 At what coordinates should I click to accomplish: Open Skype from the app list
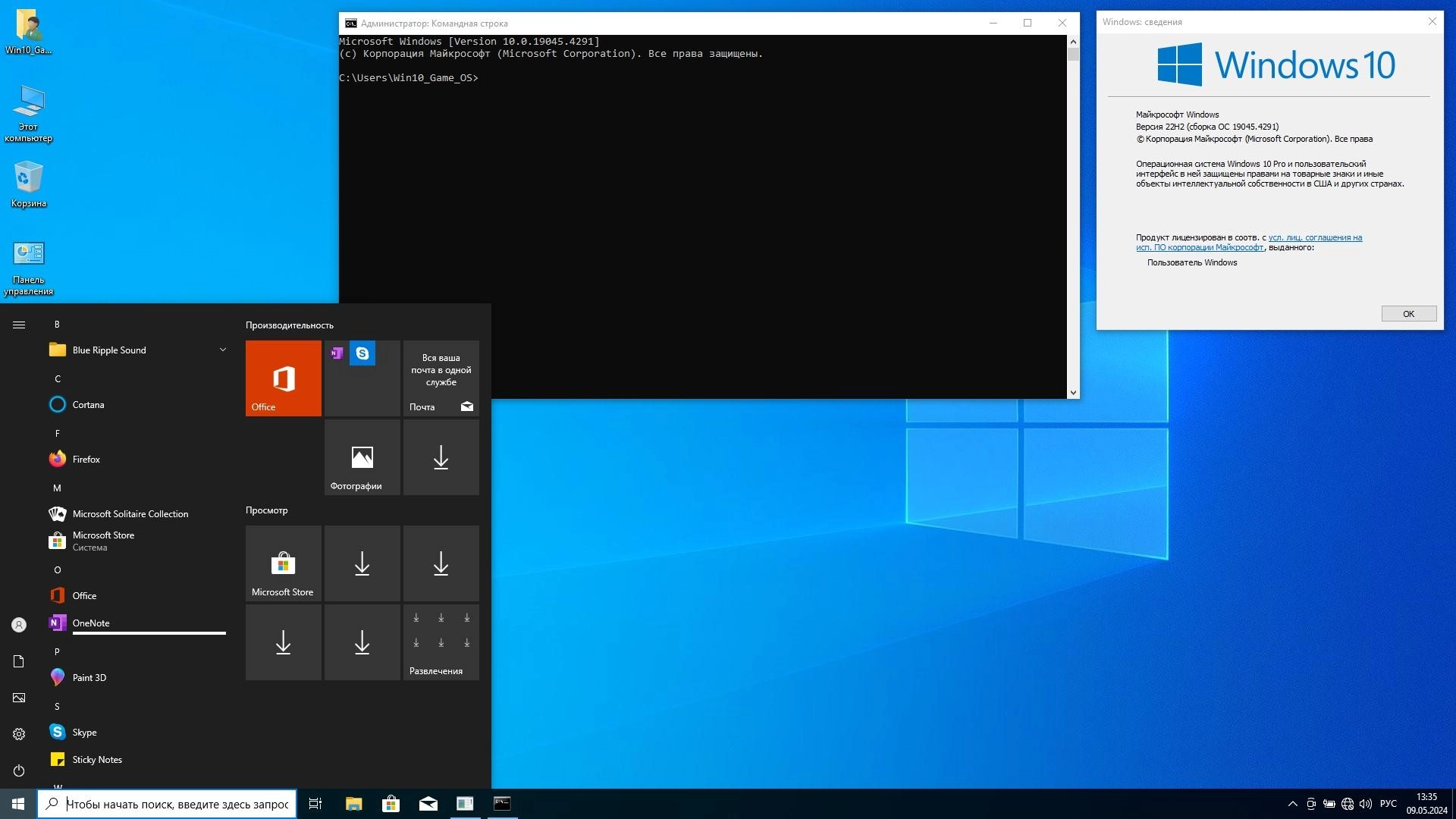tap(84, 732)
